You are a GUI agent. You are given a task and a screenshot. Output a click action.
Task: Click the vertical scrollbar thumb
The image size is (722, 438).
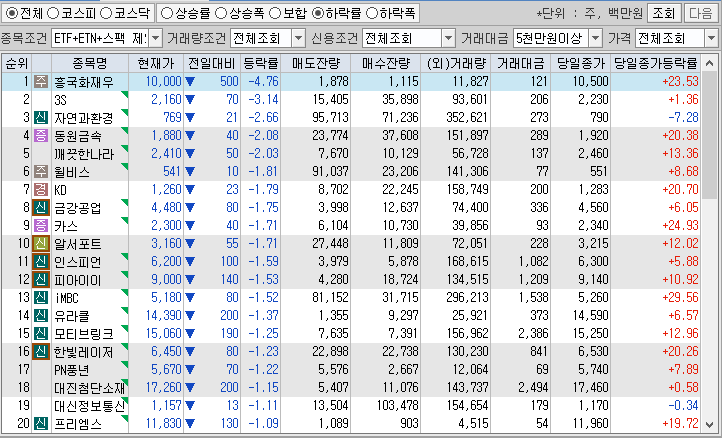click(x=709, y=136)
